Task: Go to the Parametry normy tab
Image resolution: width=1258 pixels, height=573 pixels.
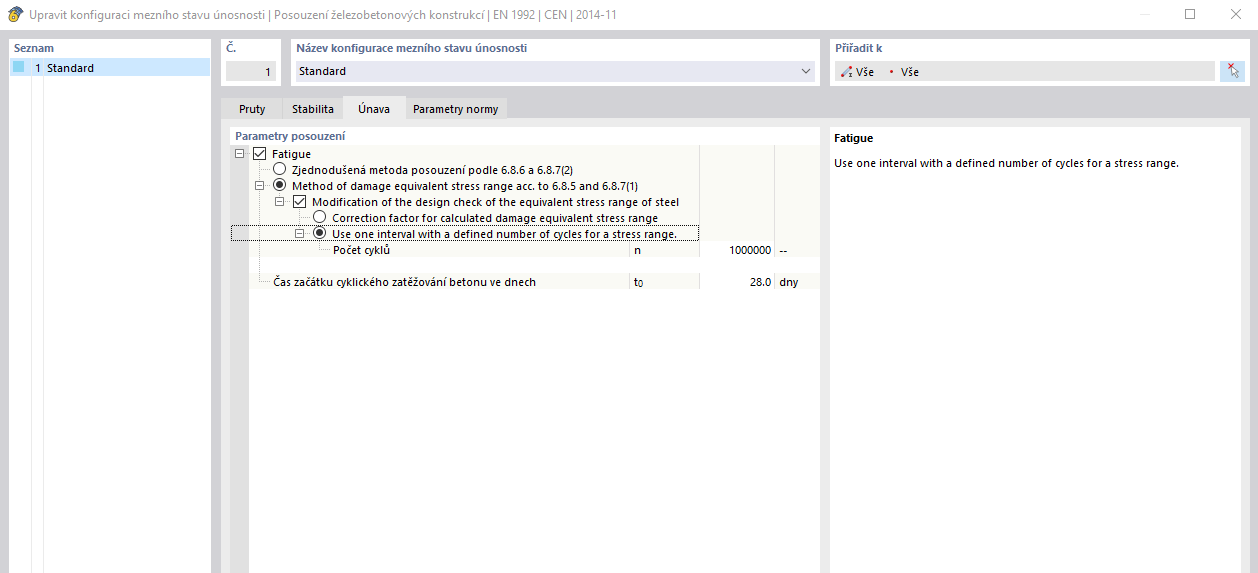Action: pyautogui.click(x=455, y=109)
